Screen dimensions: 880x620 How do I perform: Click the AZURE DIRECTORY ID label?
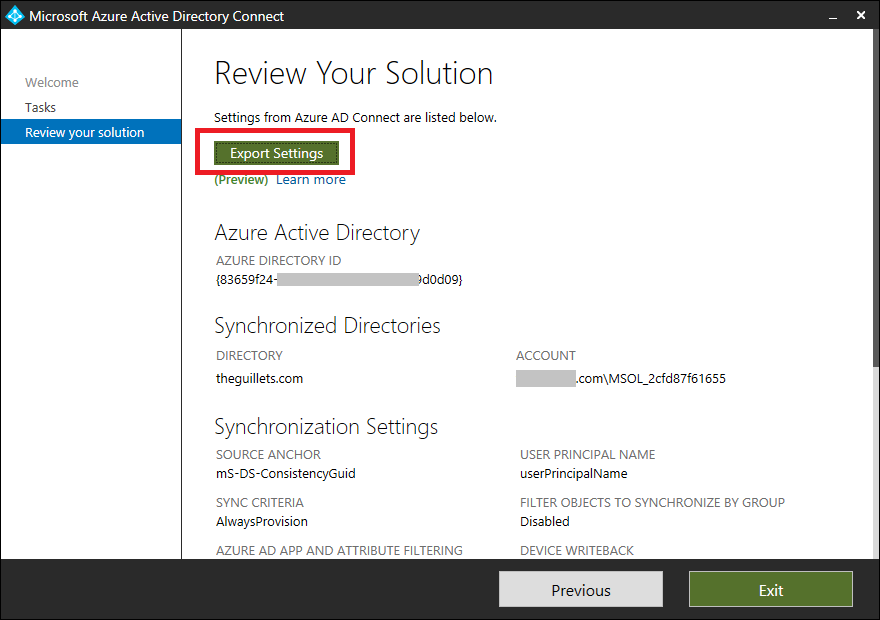click(278, 260)
